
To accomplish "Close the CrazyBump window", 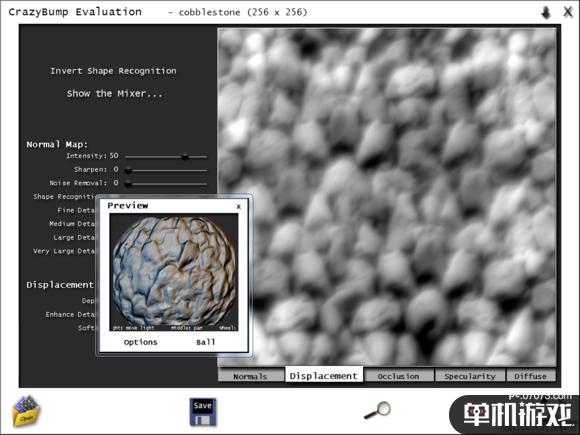I will (568, 12).
